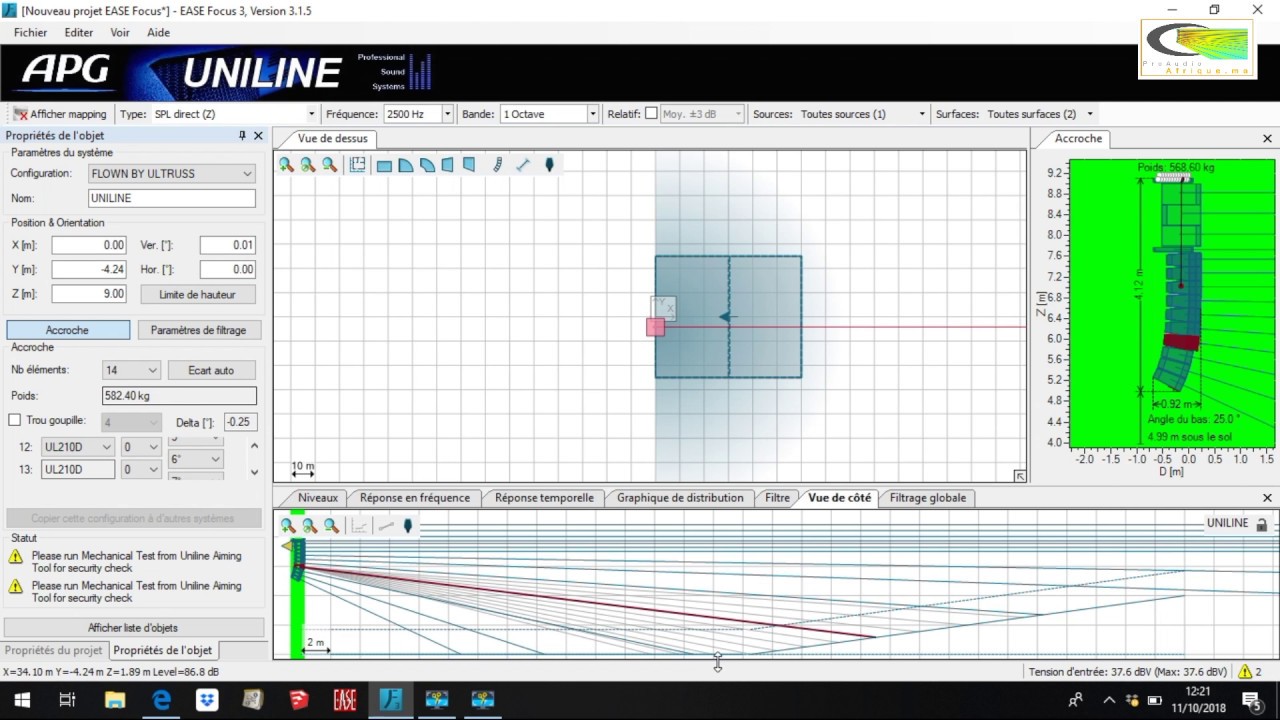Screen dimensions: 1280x720
Task: Click element list scroll down arrow
Action: tap(254, 471)
